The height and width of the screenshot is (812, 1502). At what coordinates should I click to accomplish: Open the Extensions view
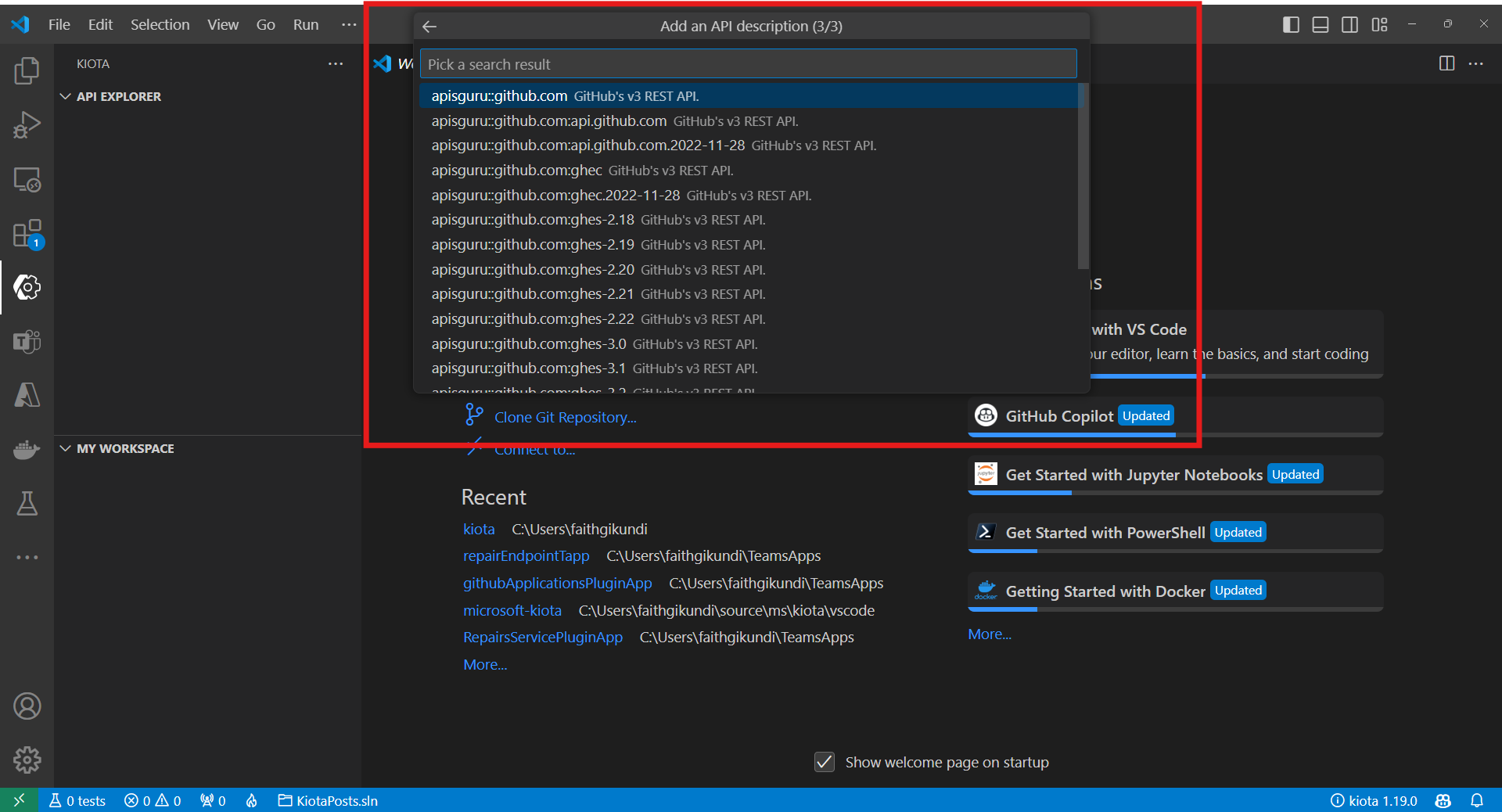[x=27, y=234]
